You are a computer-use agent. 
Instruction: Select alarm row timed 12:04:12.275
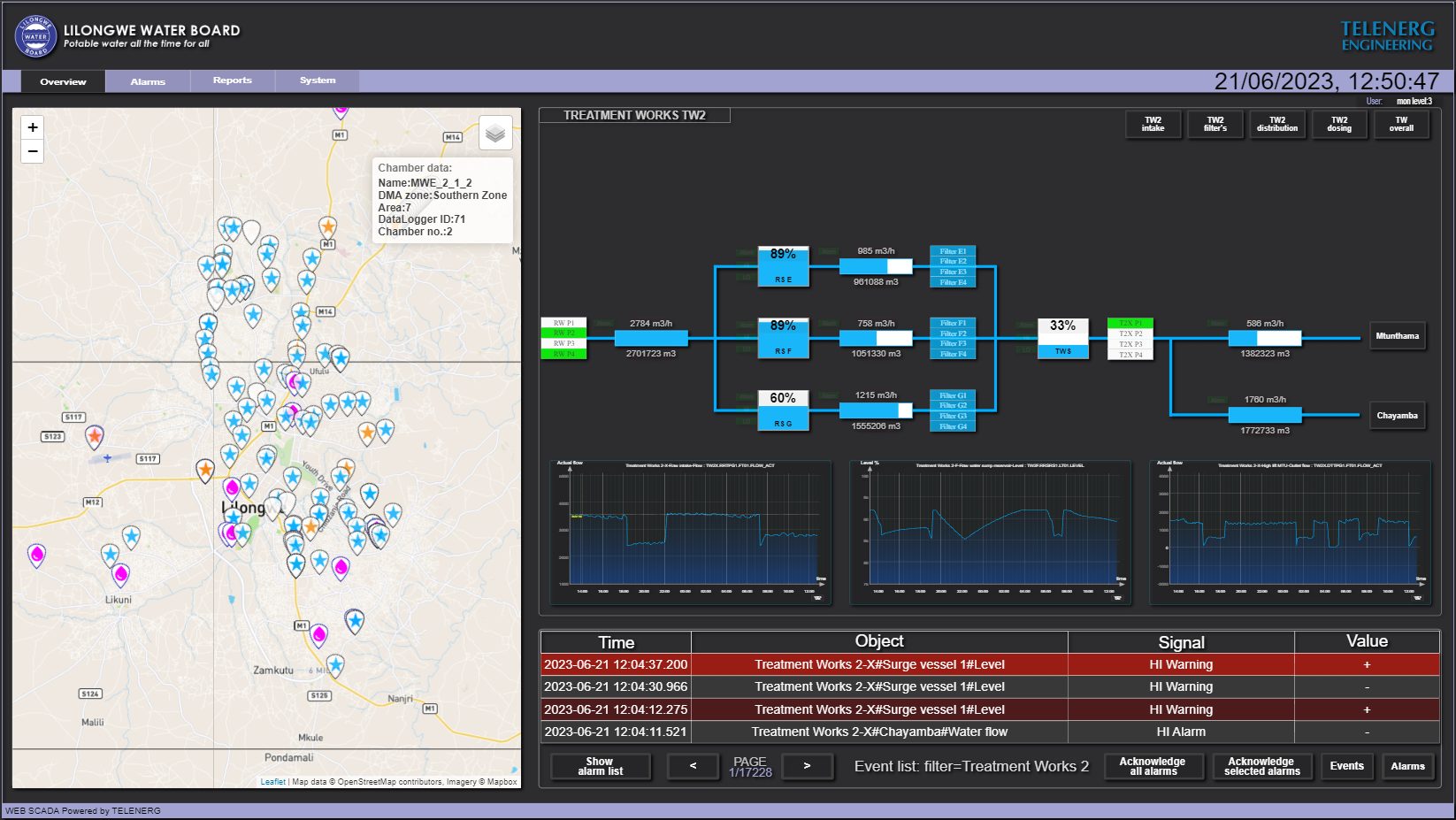(x=990, y=709)
